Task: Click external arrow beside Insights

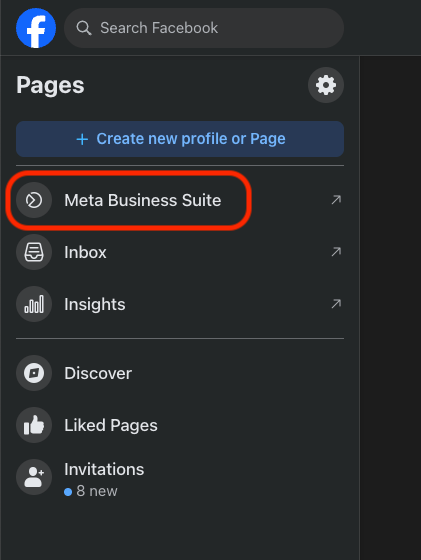Action: tap(336, 304)
